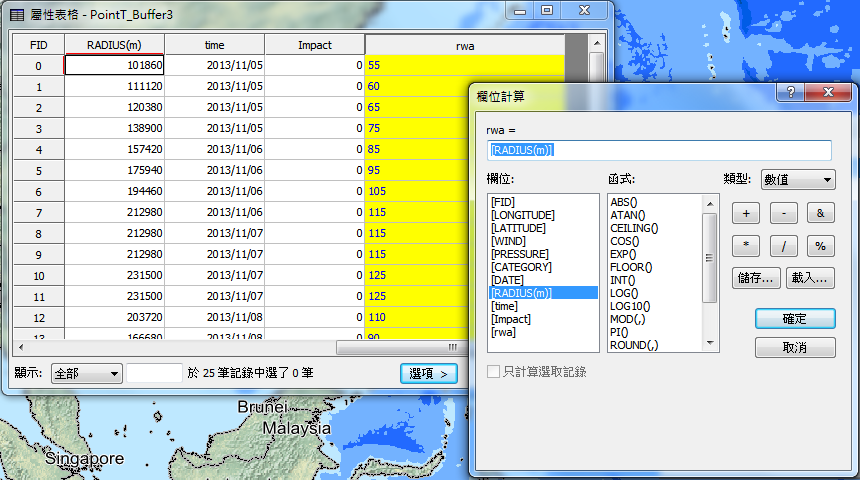The width and height of the screenshot is (860, 480).
Task: Select the [WIND] field in list
Action: pos(510,241)
